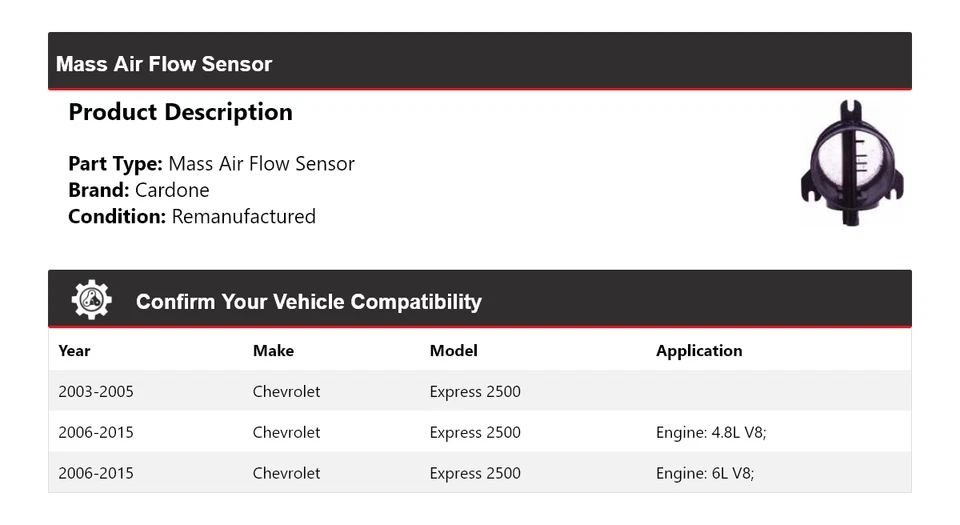Click the Confirm Your Vehicle Compatibility header

click(308, 301)
